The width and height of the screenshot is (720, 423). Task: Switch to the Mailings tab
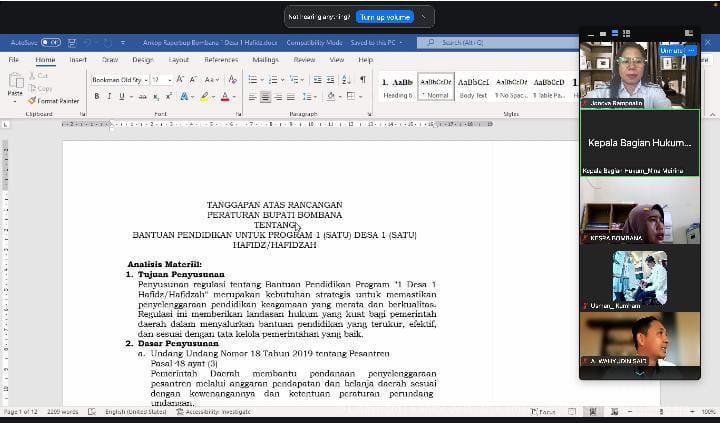pyautogui.click(x=265, y=60)
